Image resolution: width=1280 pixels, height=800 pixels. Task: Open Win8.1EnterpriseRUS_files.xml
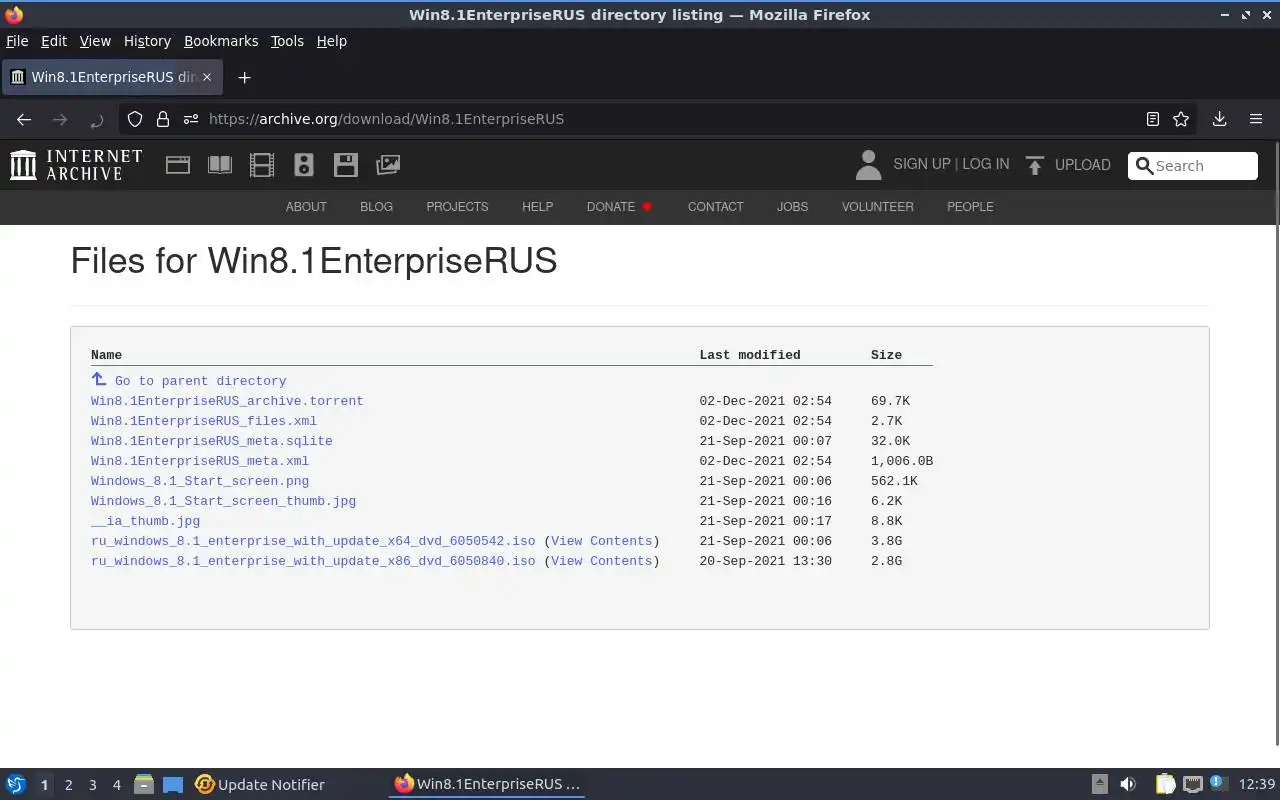point(204,421)
